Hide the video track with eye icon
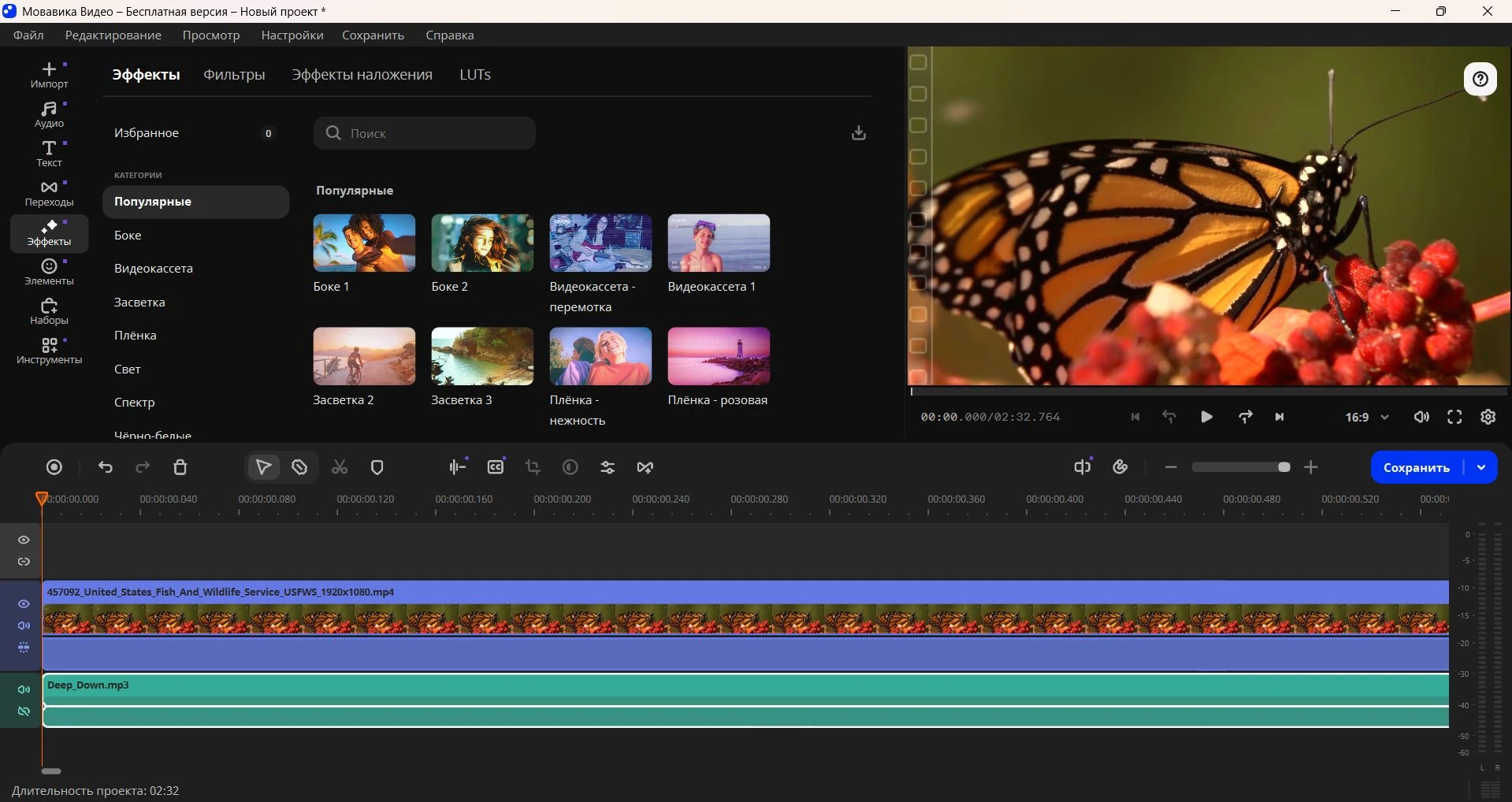 pos(24,604)
